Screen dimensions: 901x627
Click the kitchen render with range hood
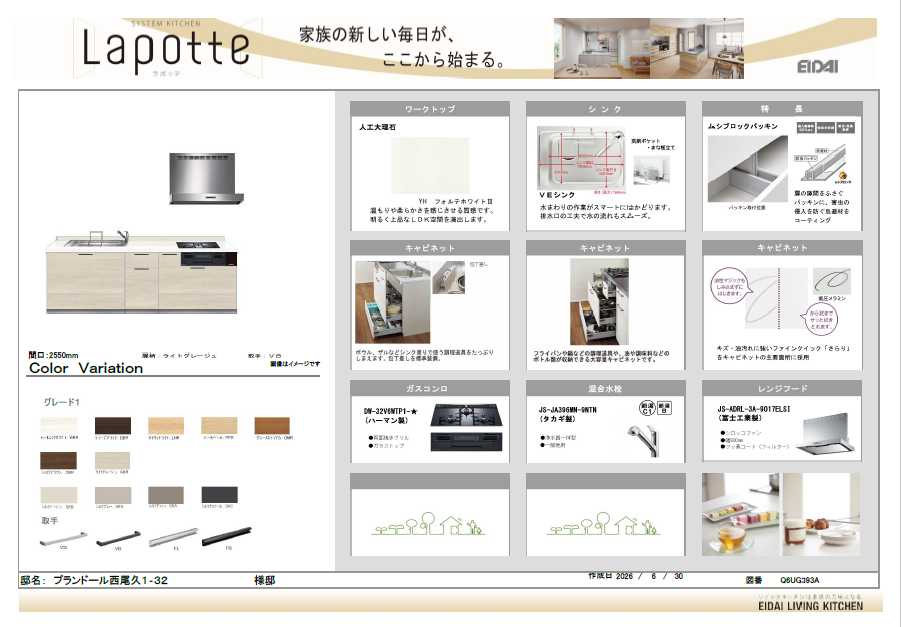point(144,233)
